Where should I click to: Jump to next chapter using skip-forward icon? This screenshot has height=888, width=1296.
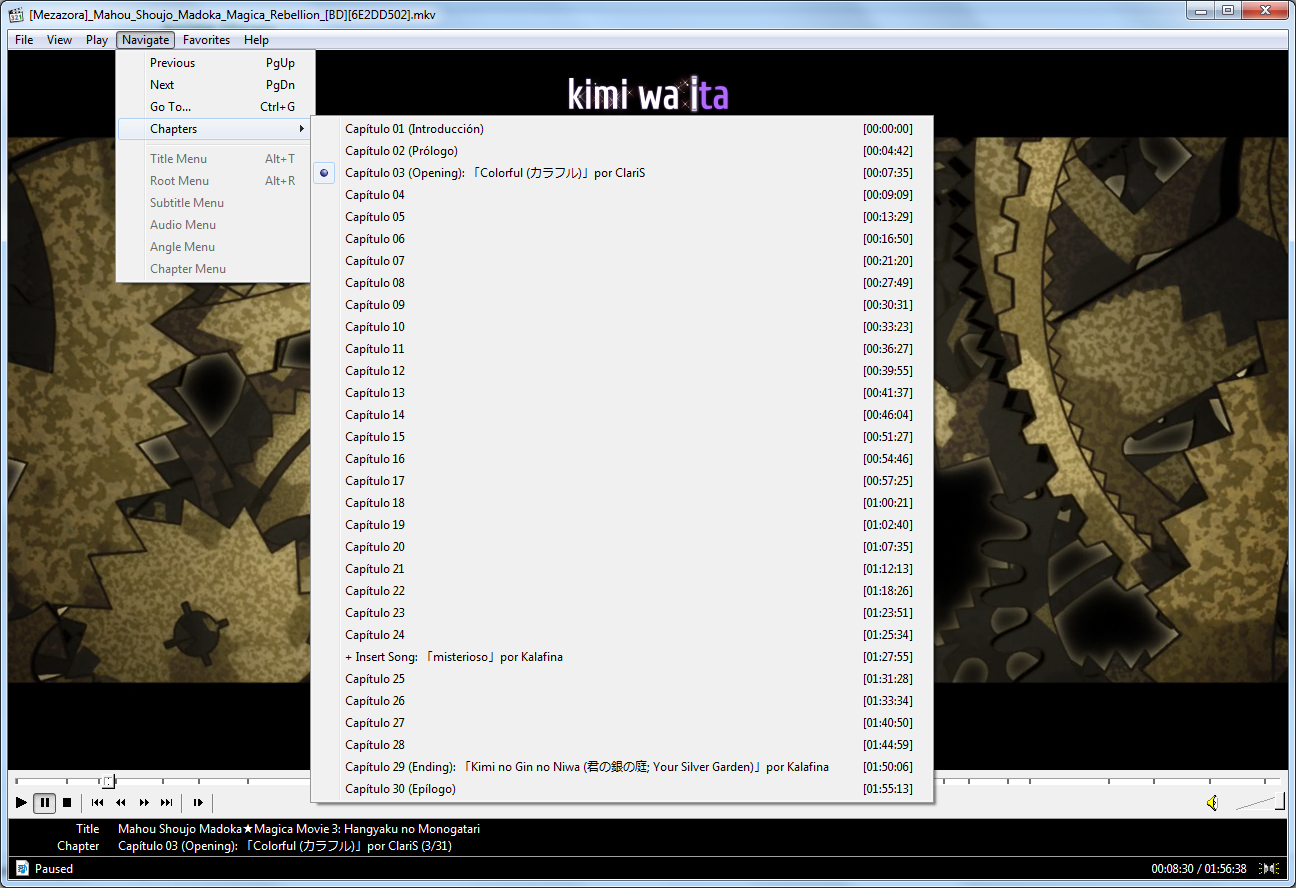[167, 802]
